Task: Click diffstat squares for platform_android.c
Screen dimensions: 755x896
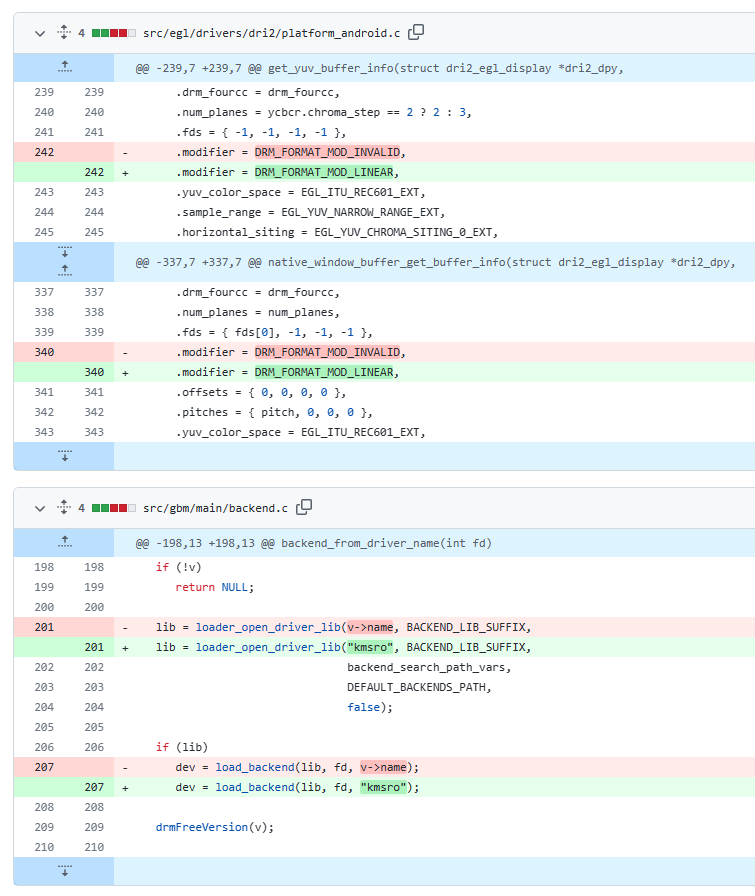Action: click(114, 33)
